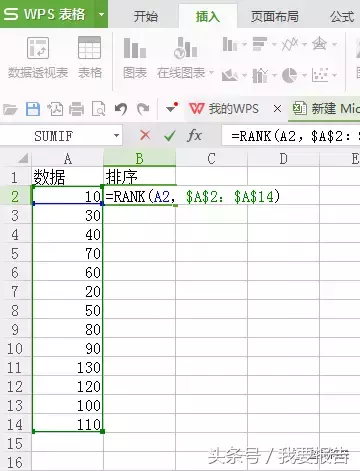Insert a bar chart from ribbon
This screenshot has width=360, height=471.
point(260,44)
